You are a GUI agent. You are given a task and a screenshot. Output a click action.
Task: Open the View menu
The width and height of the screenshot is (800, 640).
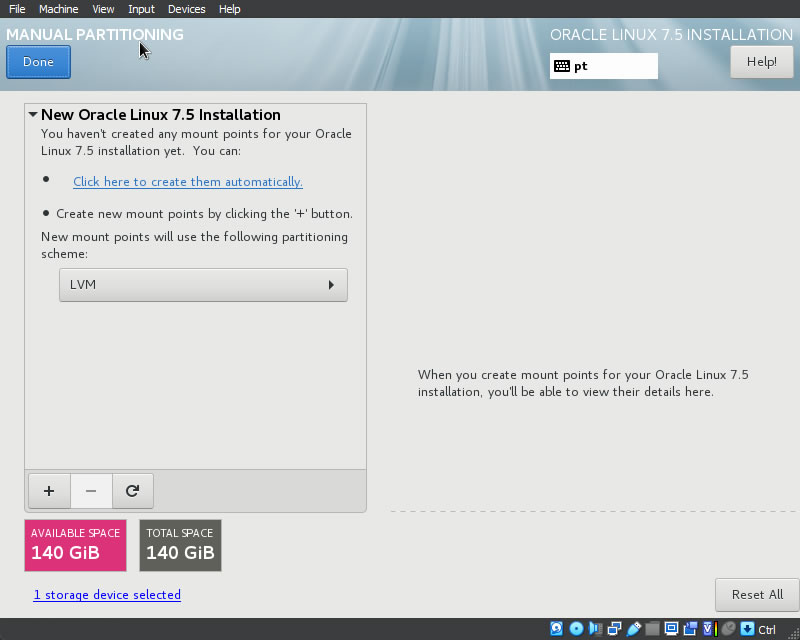click(x=103, y=9)
